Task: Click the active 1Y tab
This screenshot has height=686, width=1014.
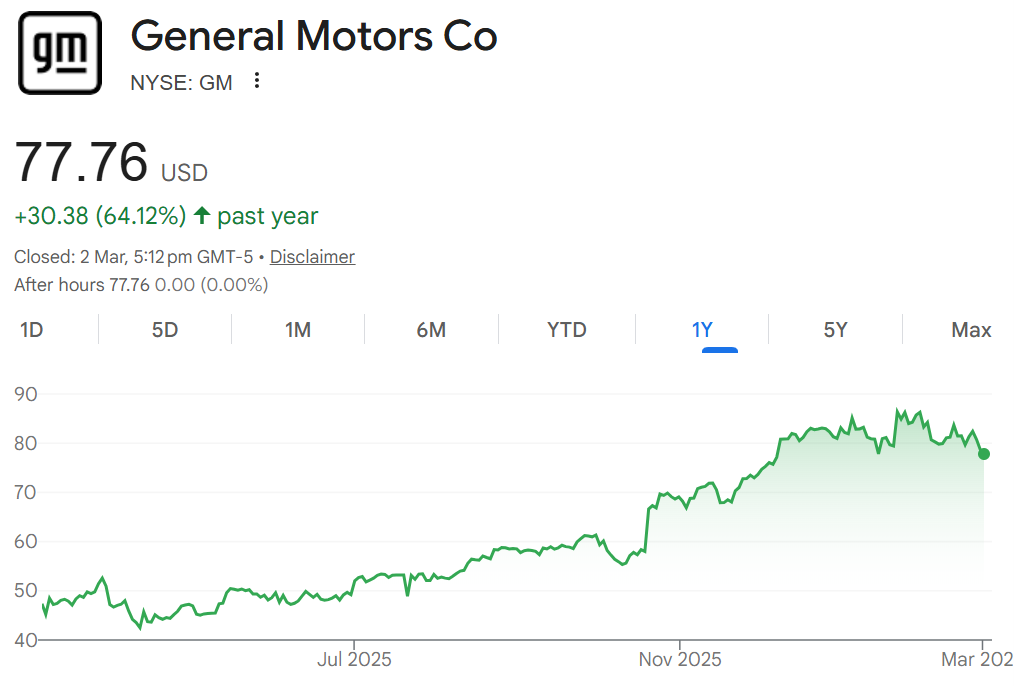Action: coord(702,330)
